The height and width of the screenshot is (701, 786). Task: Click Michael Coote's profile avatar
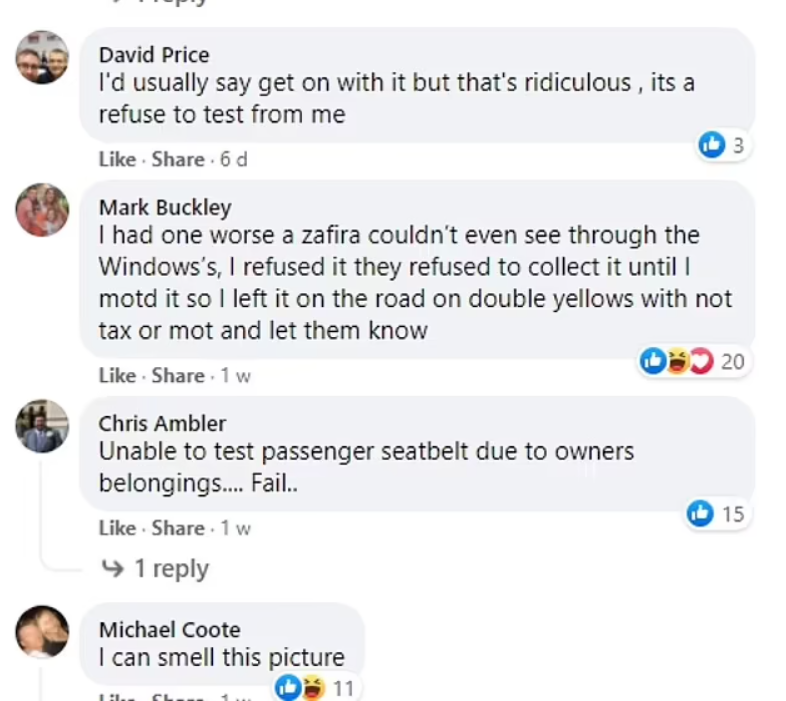click(42, 632)
